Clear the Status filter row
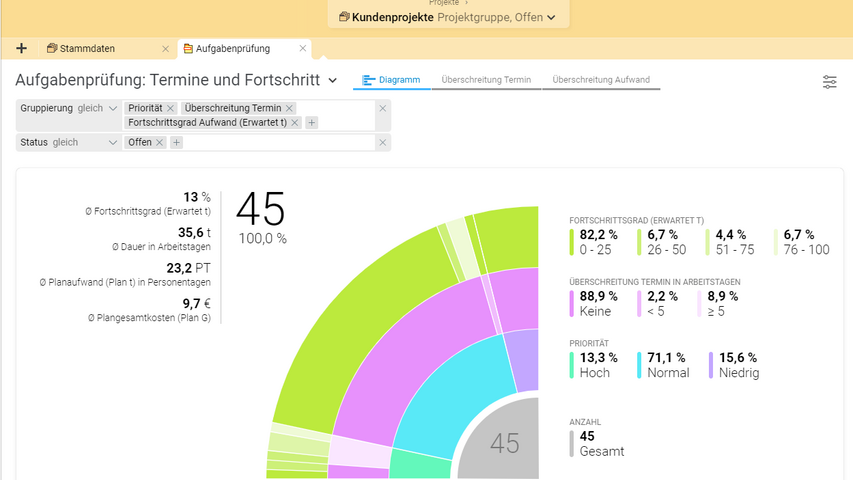 coord(382,143)
